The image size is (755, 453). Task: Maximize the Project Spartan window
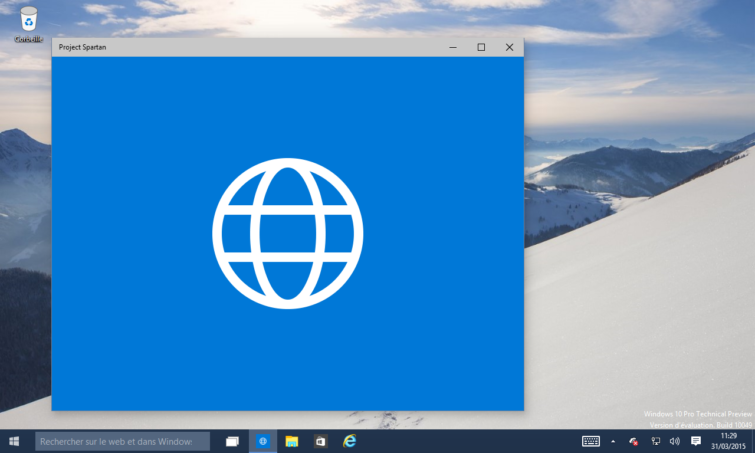click(481, 47)
